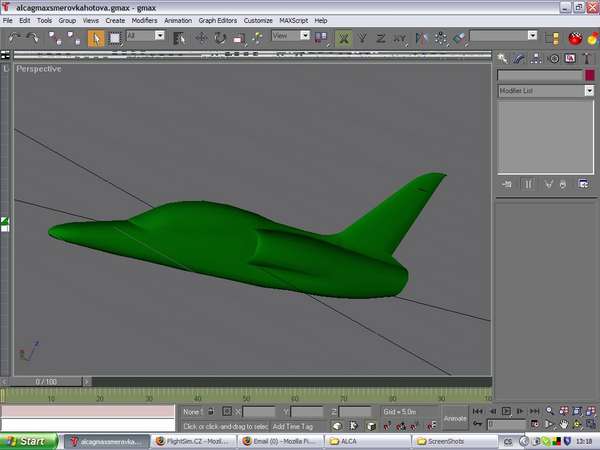Open the 'View' reference coordinate dropdown

[305, 36]
